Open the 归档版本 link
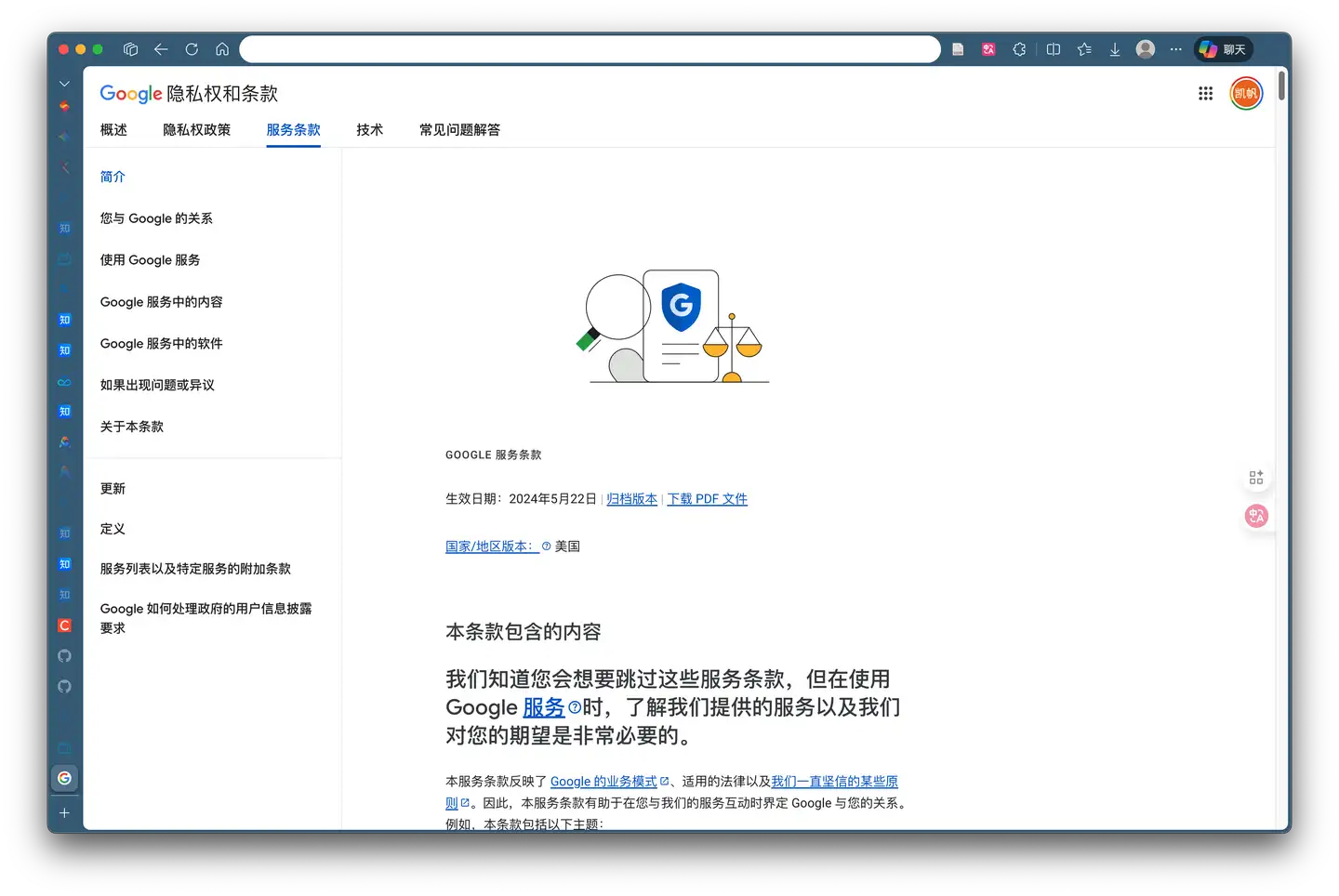 coord(631,499)
